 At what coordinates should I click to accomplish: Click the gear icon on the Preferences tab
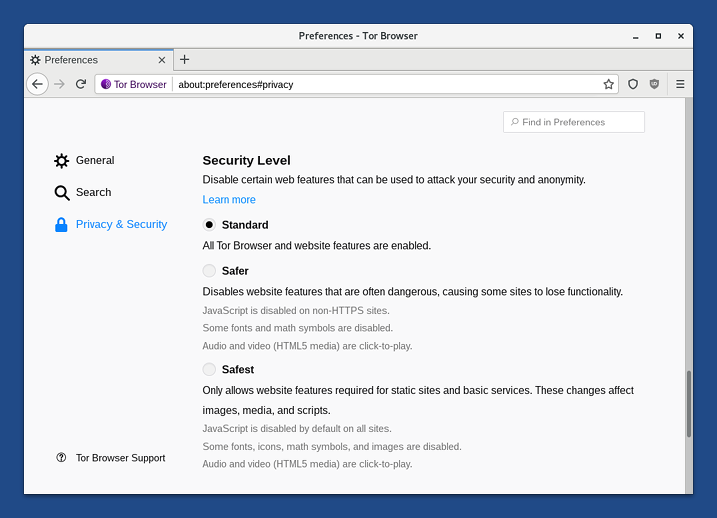[35, 60]
